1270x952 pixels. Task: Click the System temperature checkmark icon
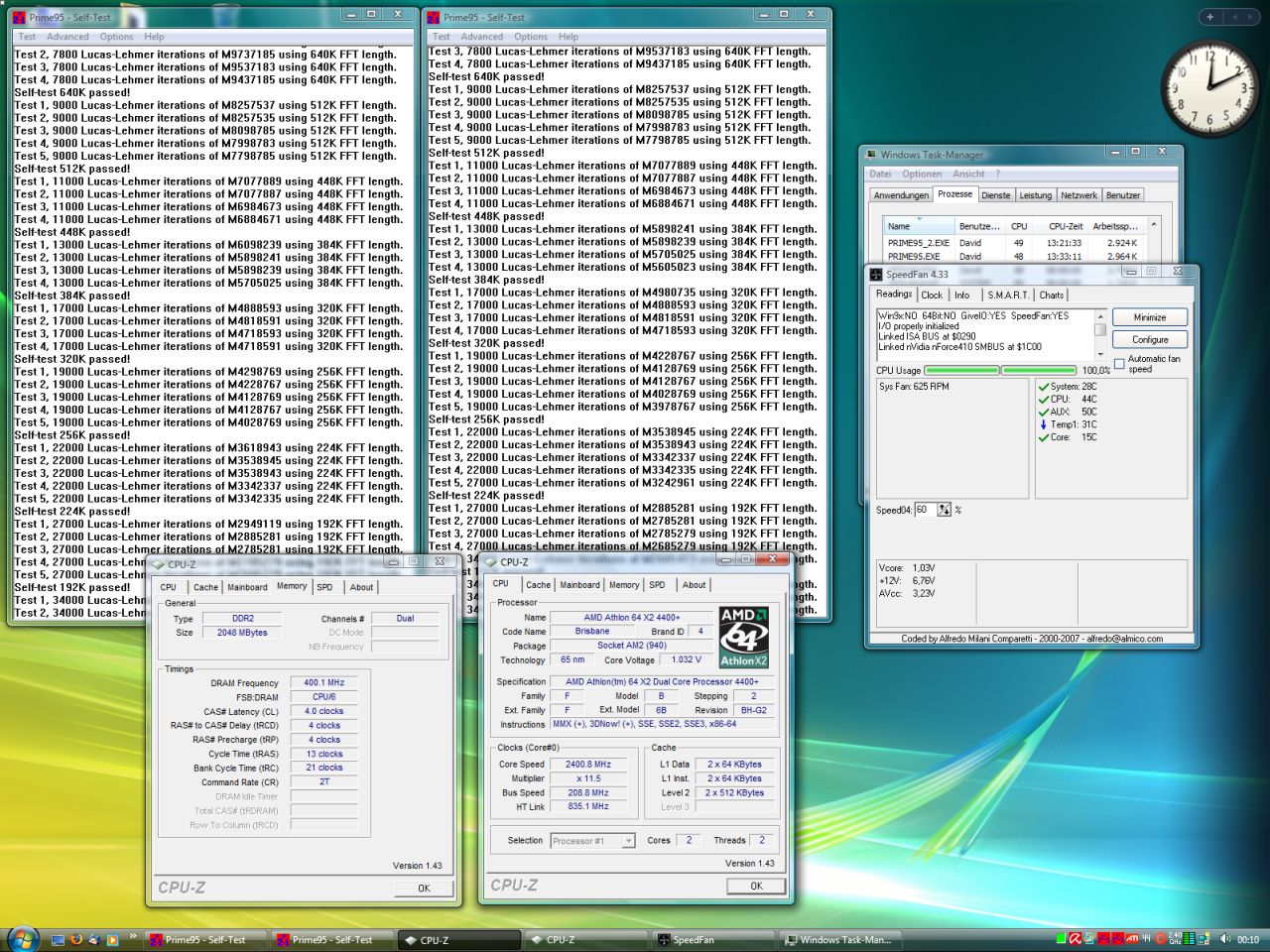[x=1043, y=387]
